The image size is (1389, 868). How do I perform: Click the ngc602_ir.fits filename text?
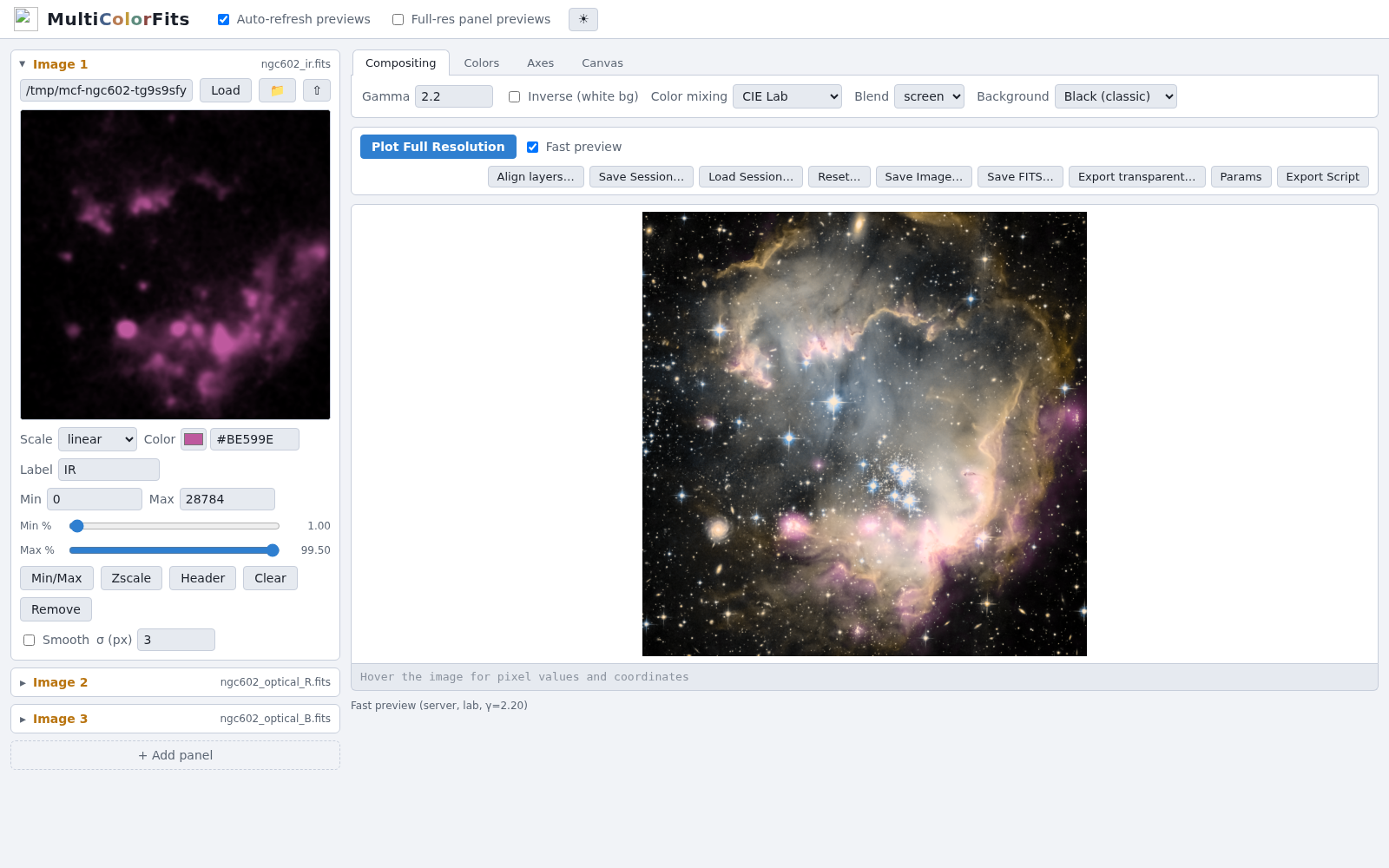click(x=296, y=64)
